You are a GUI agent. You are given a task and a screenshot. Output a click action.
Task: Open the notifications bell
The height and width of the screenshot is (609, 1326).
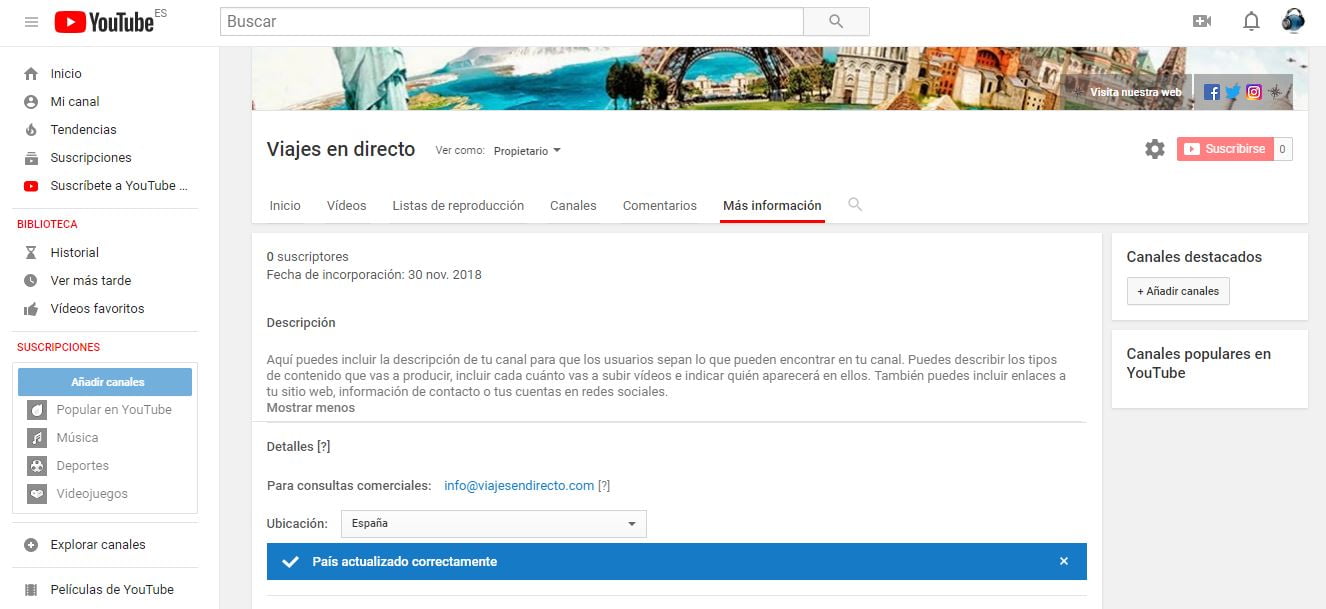point(1251,22)
